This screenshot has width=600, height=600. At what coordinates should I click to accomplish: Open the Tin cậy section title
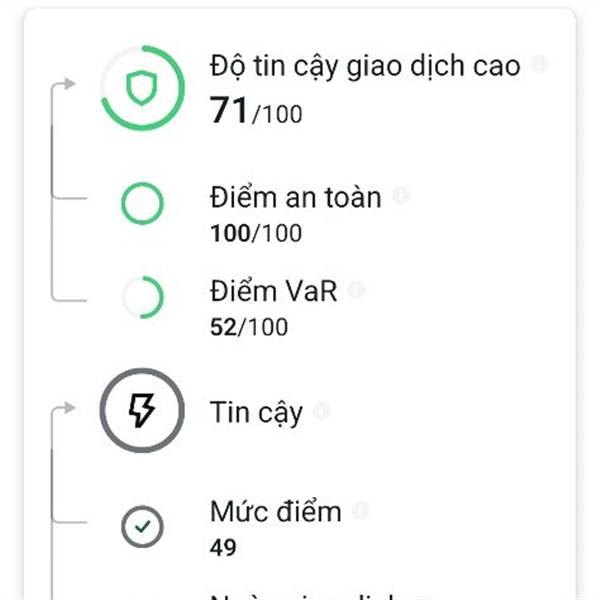point(256,413)
